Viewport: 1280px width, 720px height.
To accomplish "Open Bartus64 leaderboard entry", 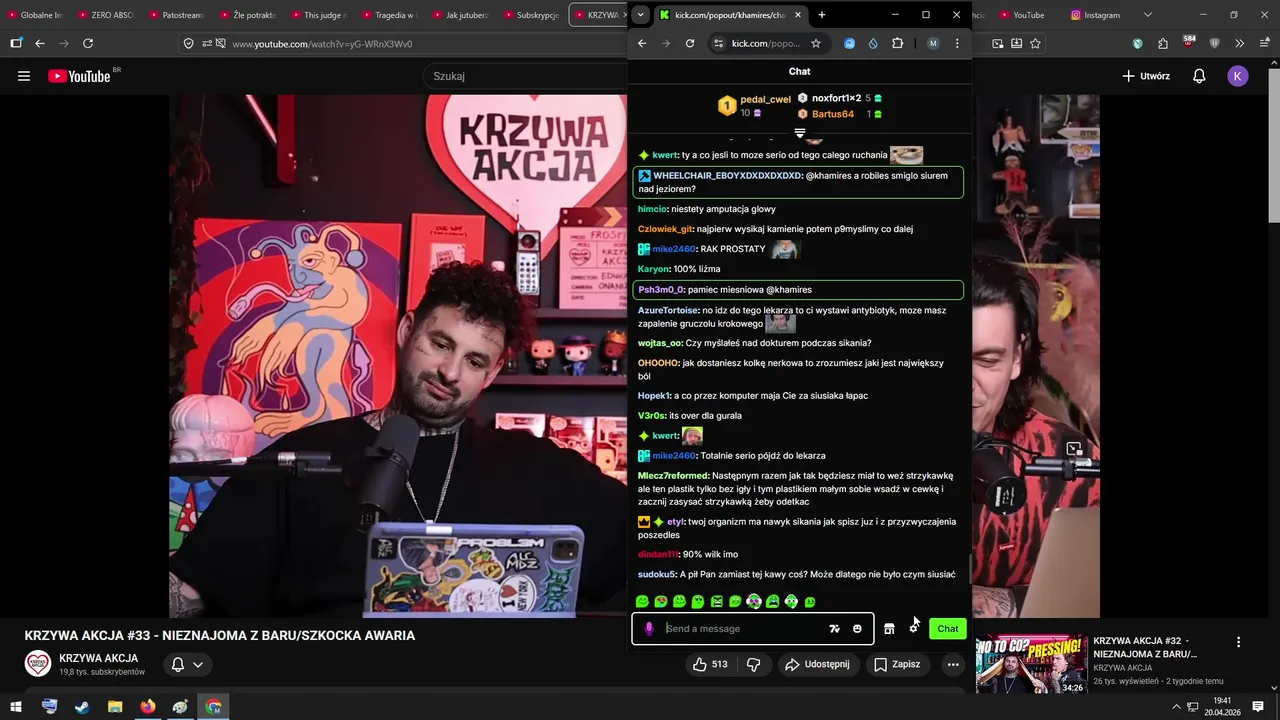I will point(839,114).
